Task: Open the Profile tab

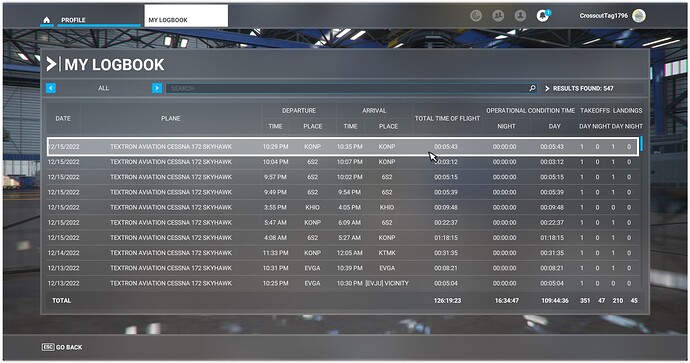Action: [73, 20]
